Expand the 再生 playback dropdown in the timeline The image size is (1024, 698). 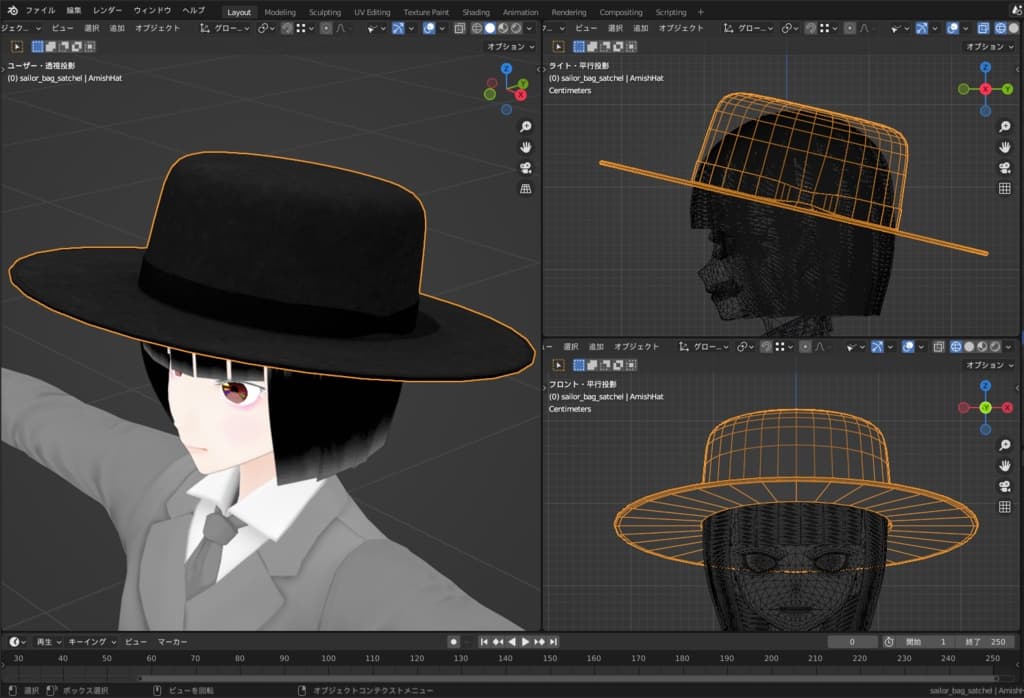(49, 641)
